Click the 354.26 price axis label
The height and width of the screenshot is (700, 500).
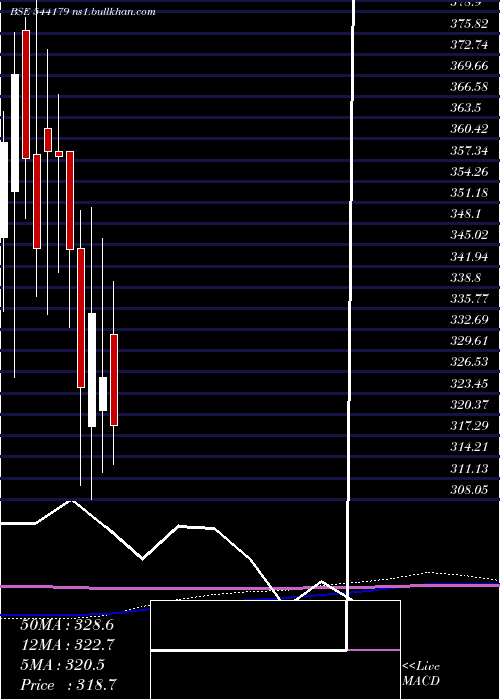pyautogui.click(x=469, y=172)
